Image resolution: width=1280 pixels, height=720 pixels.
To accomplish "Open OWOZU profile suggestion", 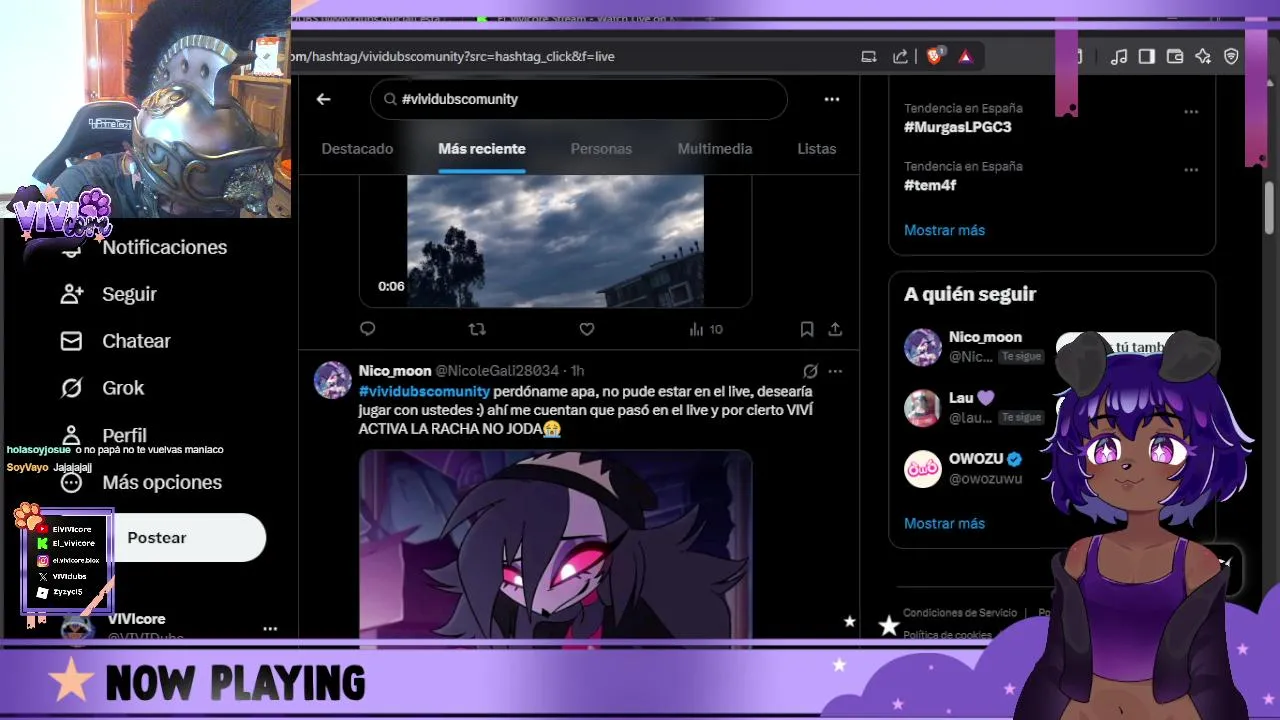I will click(x=976, y=459).
